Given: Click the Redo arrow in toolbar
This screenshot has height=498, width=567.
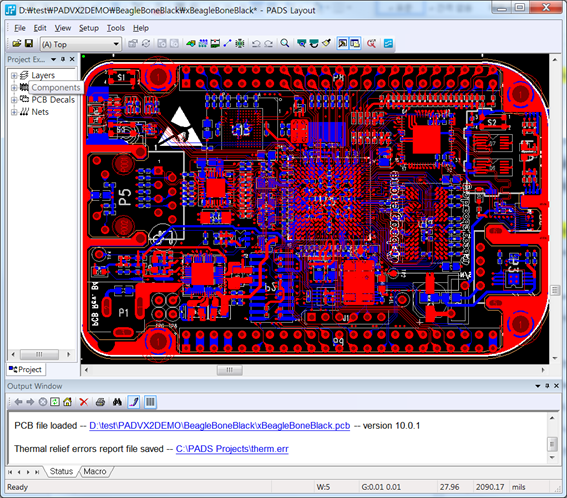Looking at the screenshot, I should click(x=268, y=44).
